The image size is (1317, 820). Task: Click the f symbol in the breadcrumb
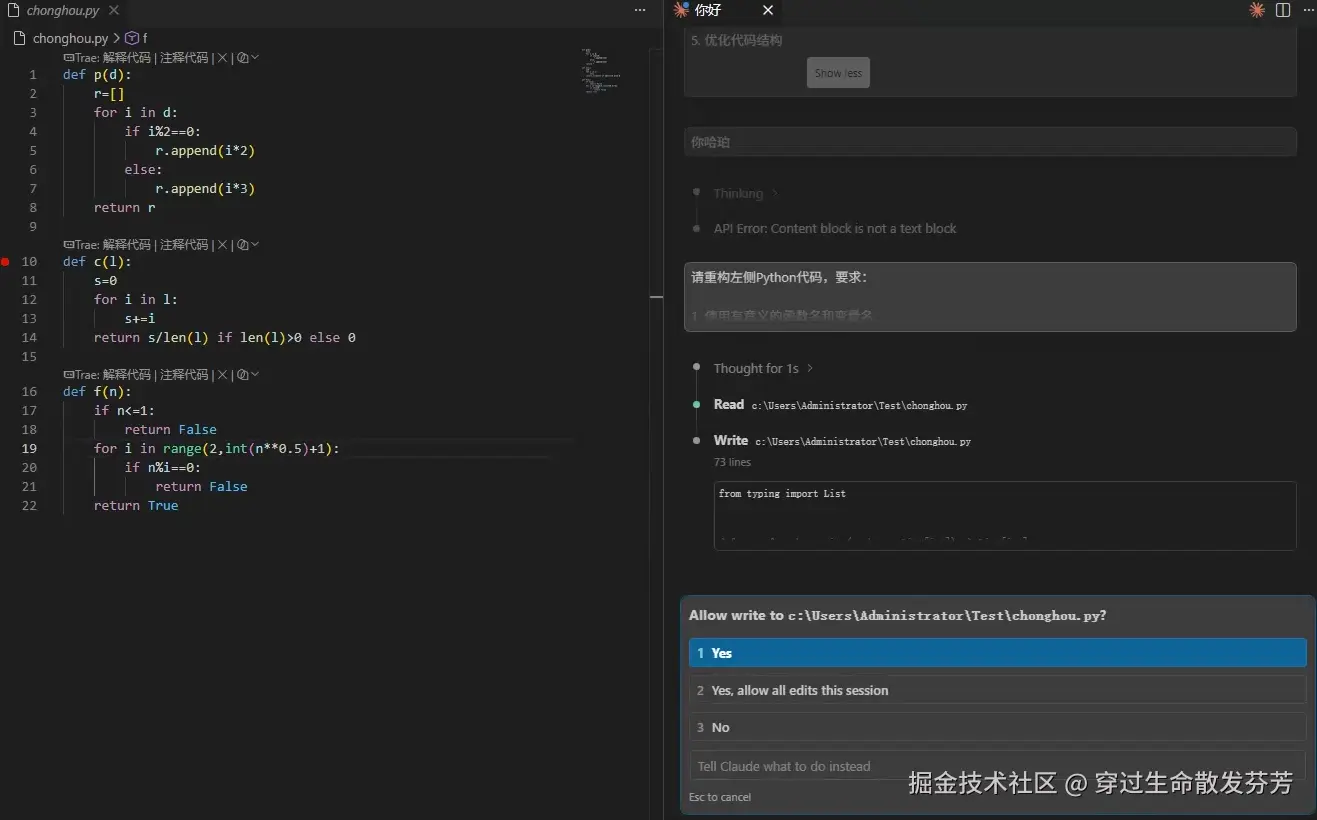(x=145, y=38)
